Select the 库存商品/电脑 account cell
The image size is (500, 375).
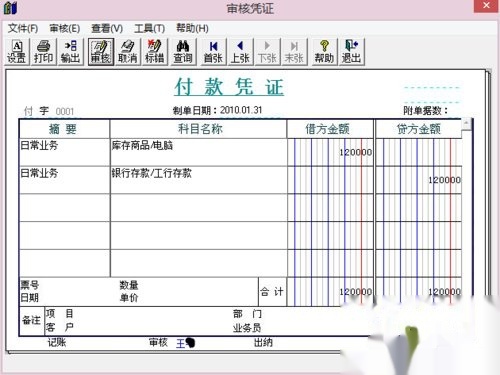[x=199, y=152]
